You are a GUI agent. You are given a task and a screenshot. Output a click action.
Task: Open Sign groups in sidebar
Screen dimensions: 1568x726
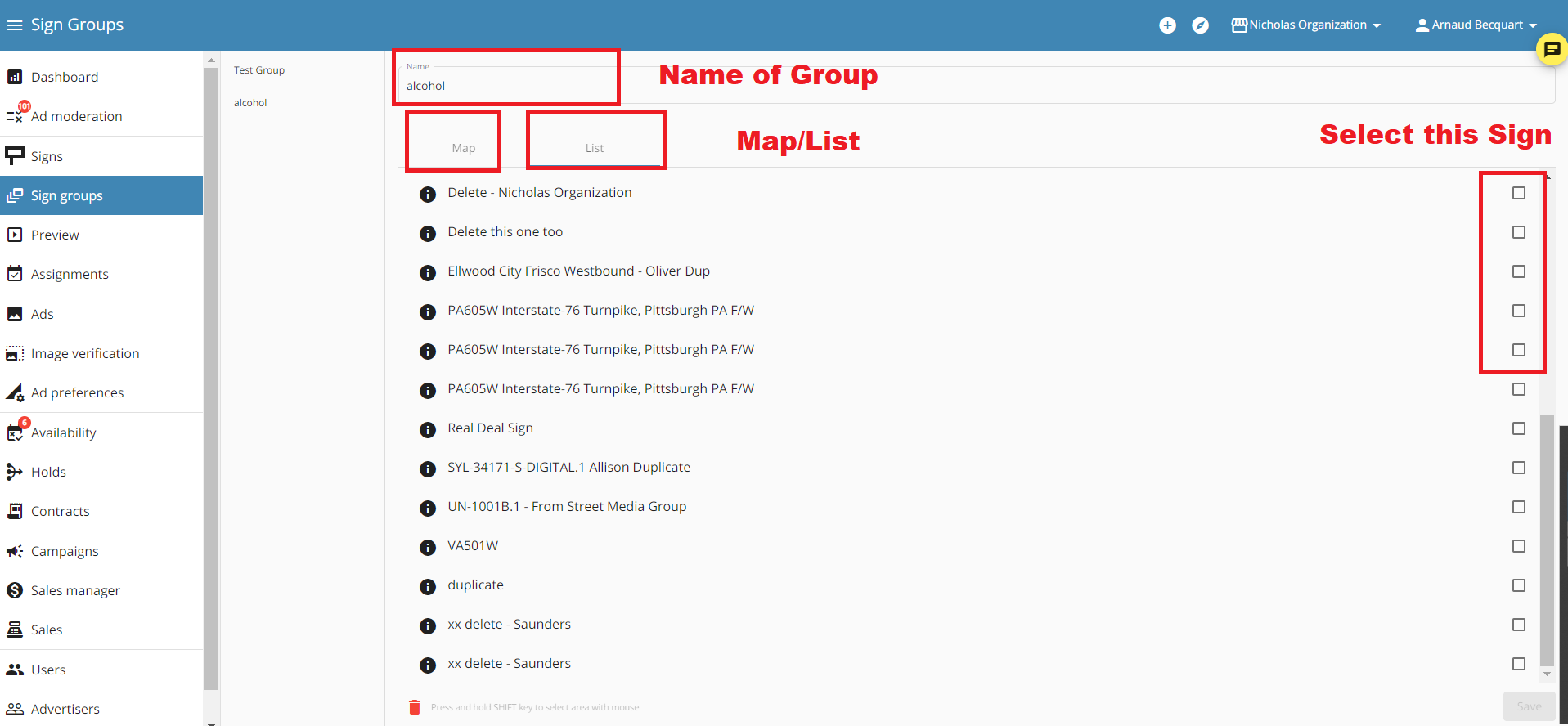coord(101,195)
